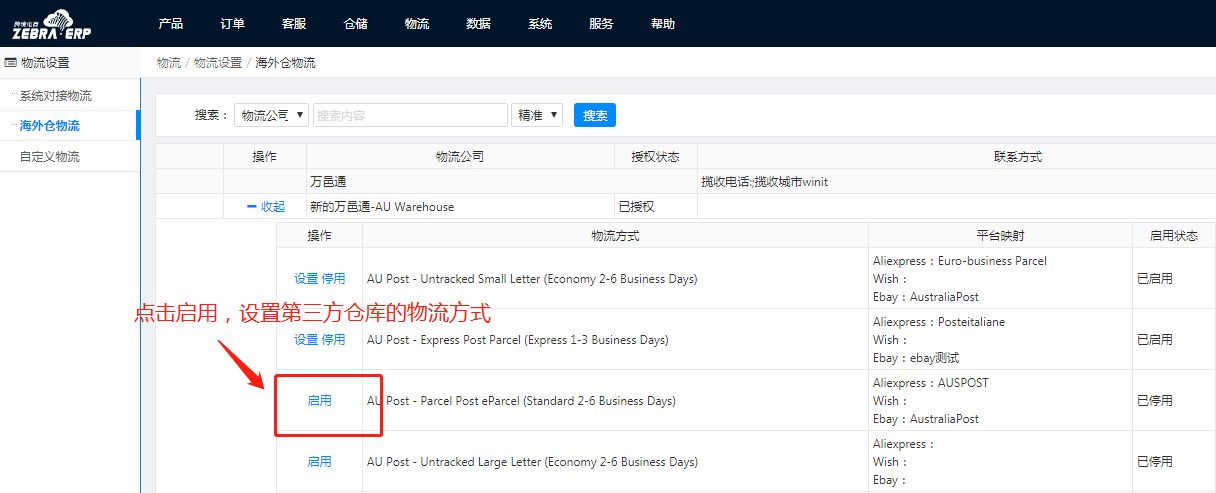The width and height of the screenshot is (1216, 493).
Task: Collapse the 万邑通 warehouse row with 收起
Action: tap(266, 207)
